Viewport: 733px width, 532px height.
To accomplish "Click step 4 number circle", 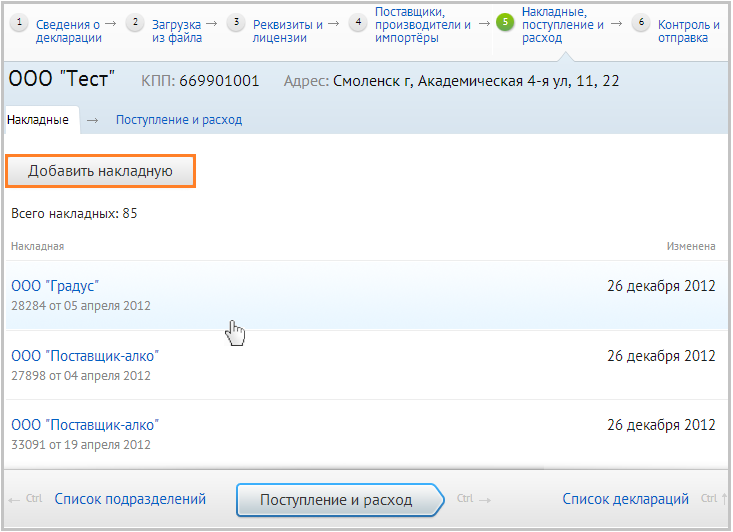I will tap(358, 22).
